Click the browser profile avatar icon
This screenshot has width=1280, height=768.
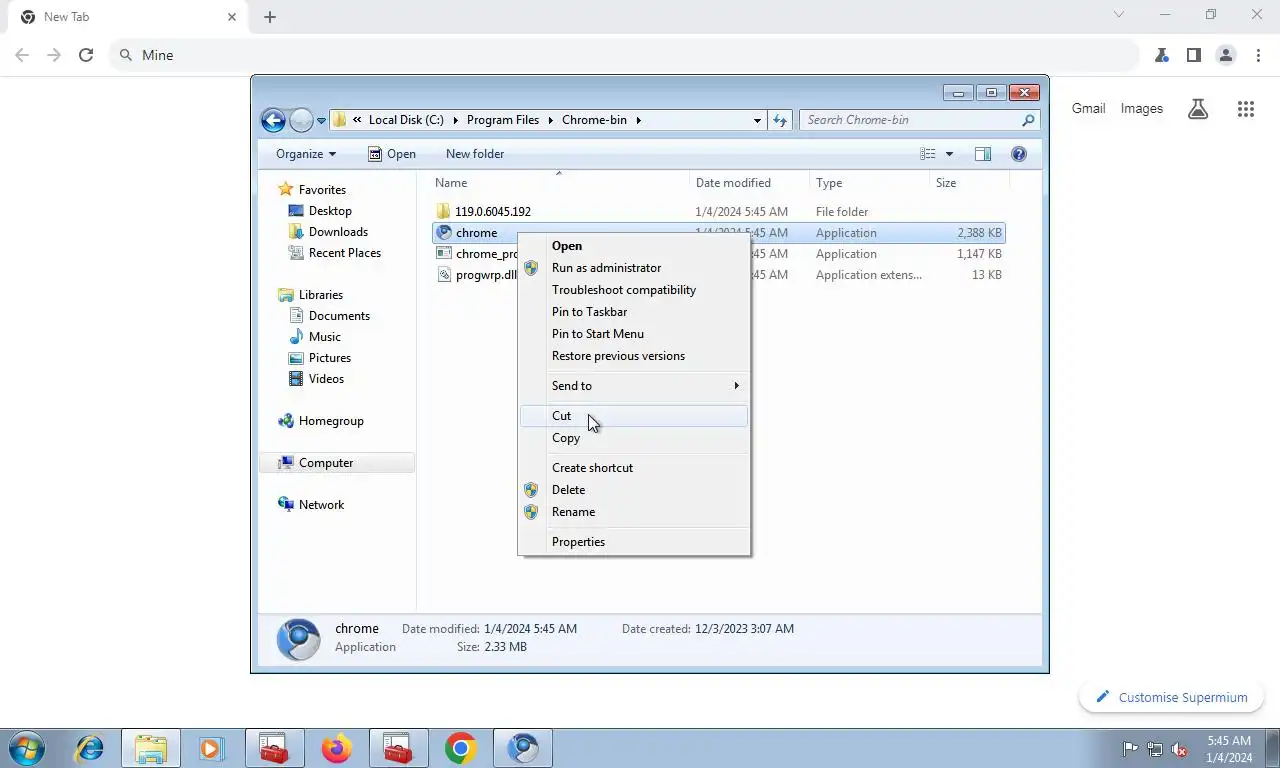click(x=1225, y=55)
